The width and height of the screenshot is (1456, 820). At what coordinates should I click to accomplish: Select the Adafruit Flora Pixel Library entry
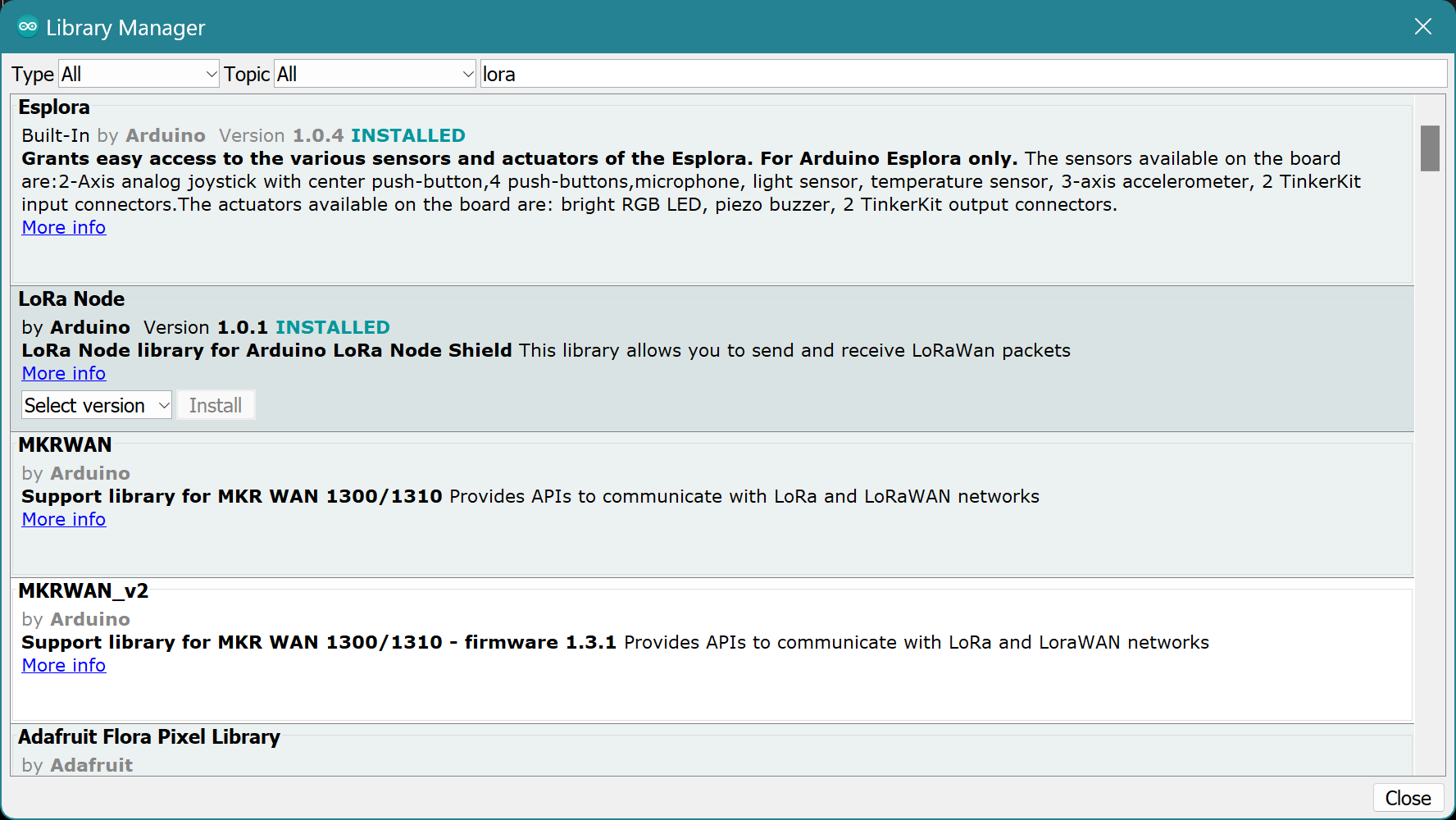coord(149,737)
